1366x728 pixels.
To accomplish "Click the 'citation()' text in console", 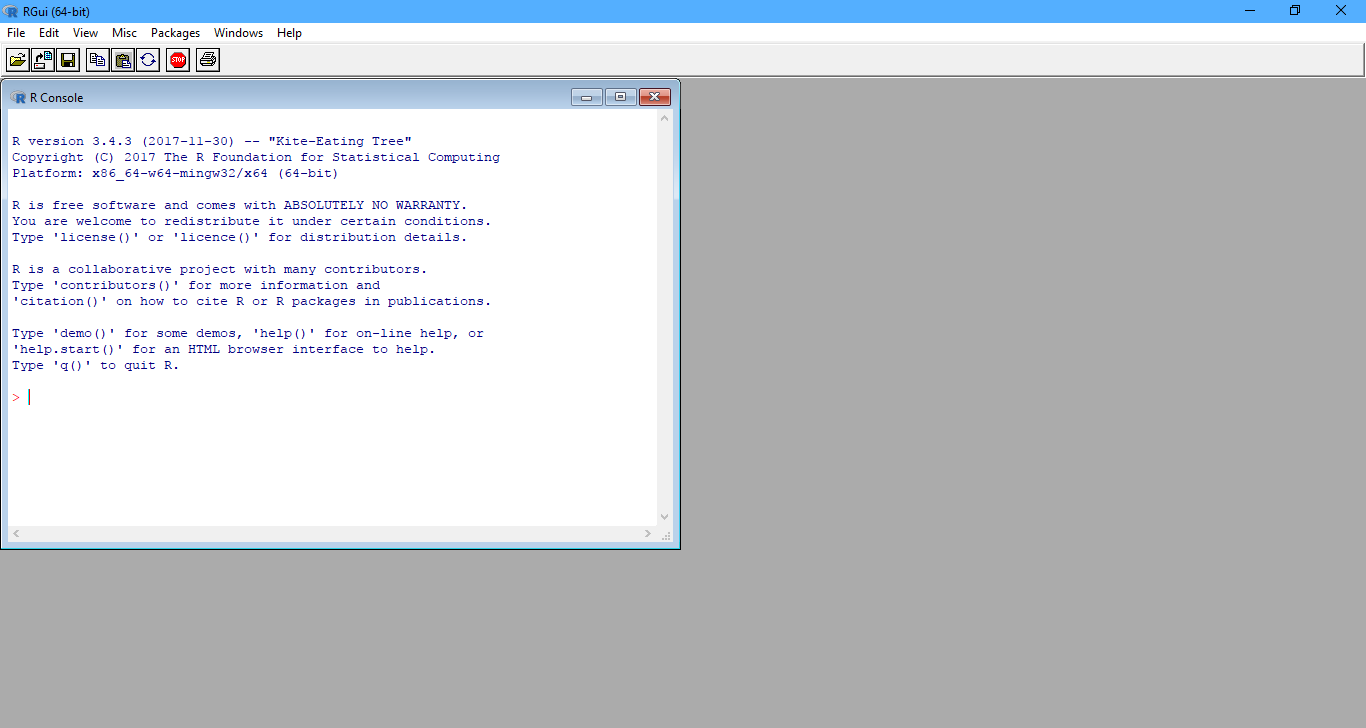I will [60, 301].
